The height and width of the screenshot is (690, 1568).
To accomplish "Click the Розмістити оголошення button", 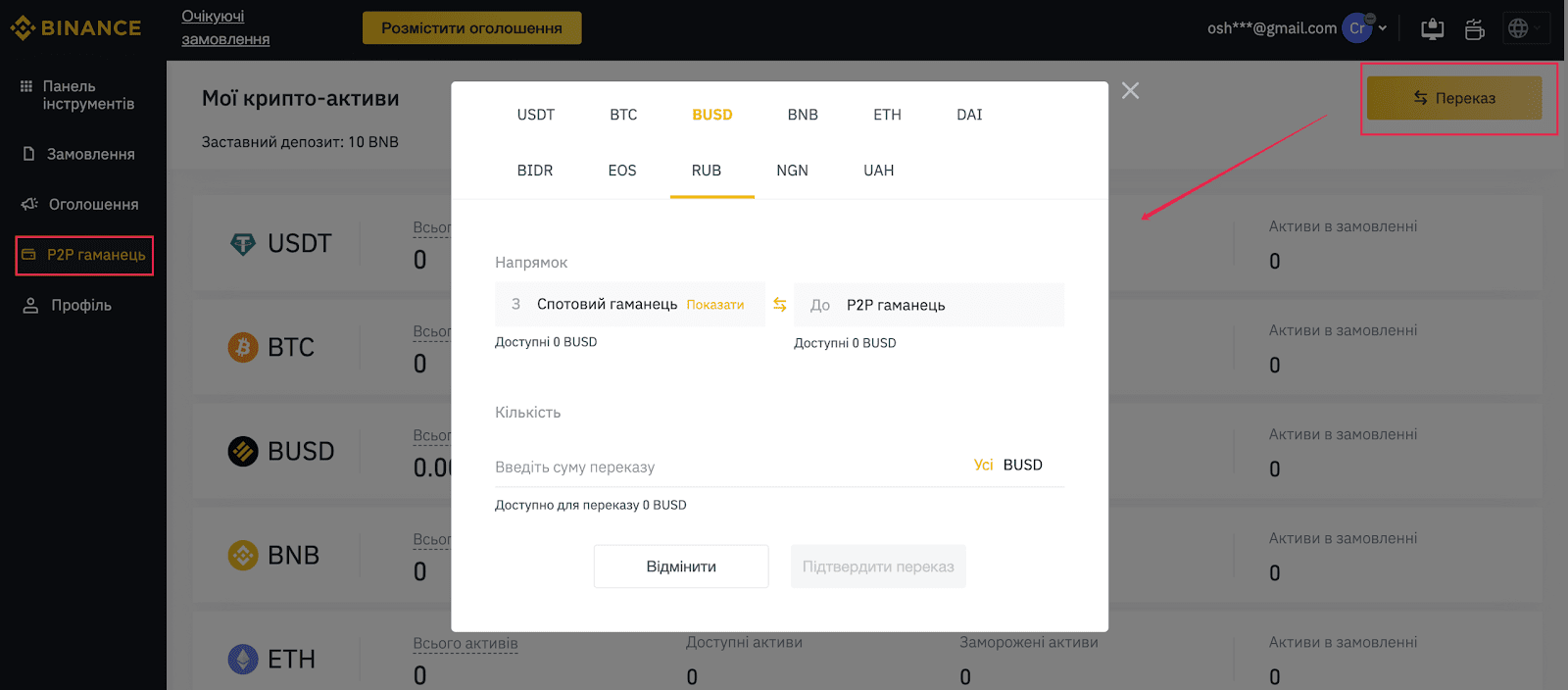I will pos(471,27).
